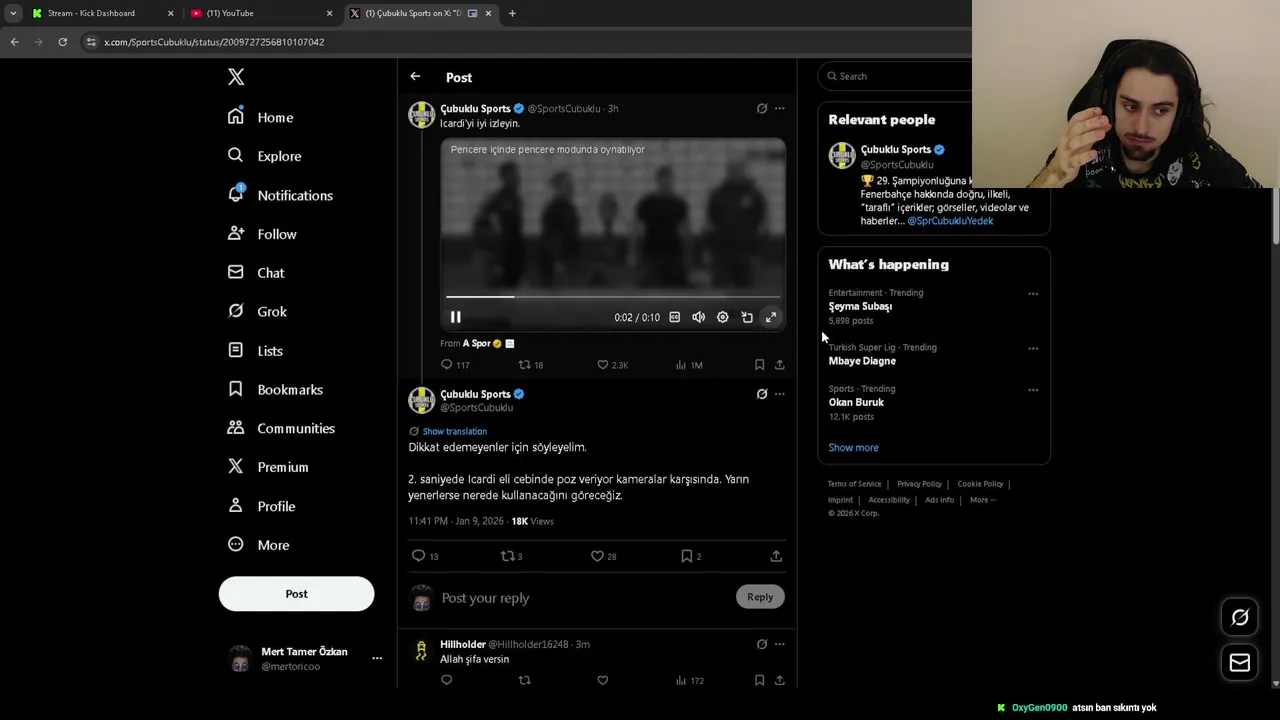Open the @SprCubukluYedek mention link
The image size is (1280, 720).
(950, 221)
